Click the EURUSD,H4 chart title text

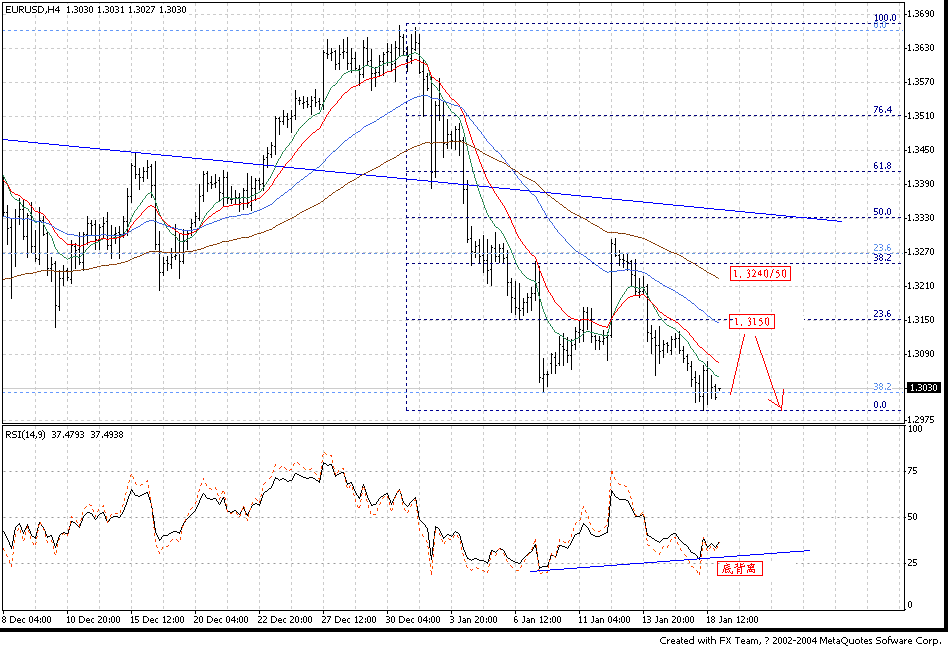32,10
